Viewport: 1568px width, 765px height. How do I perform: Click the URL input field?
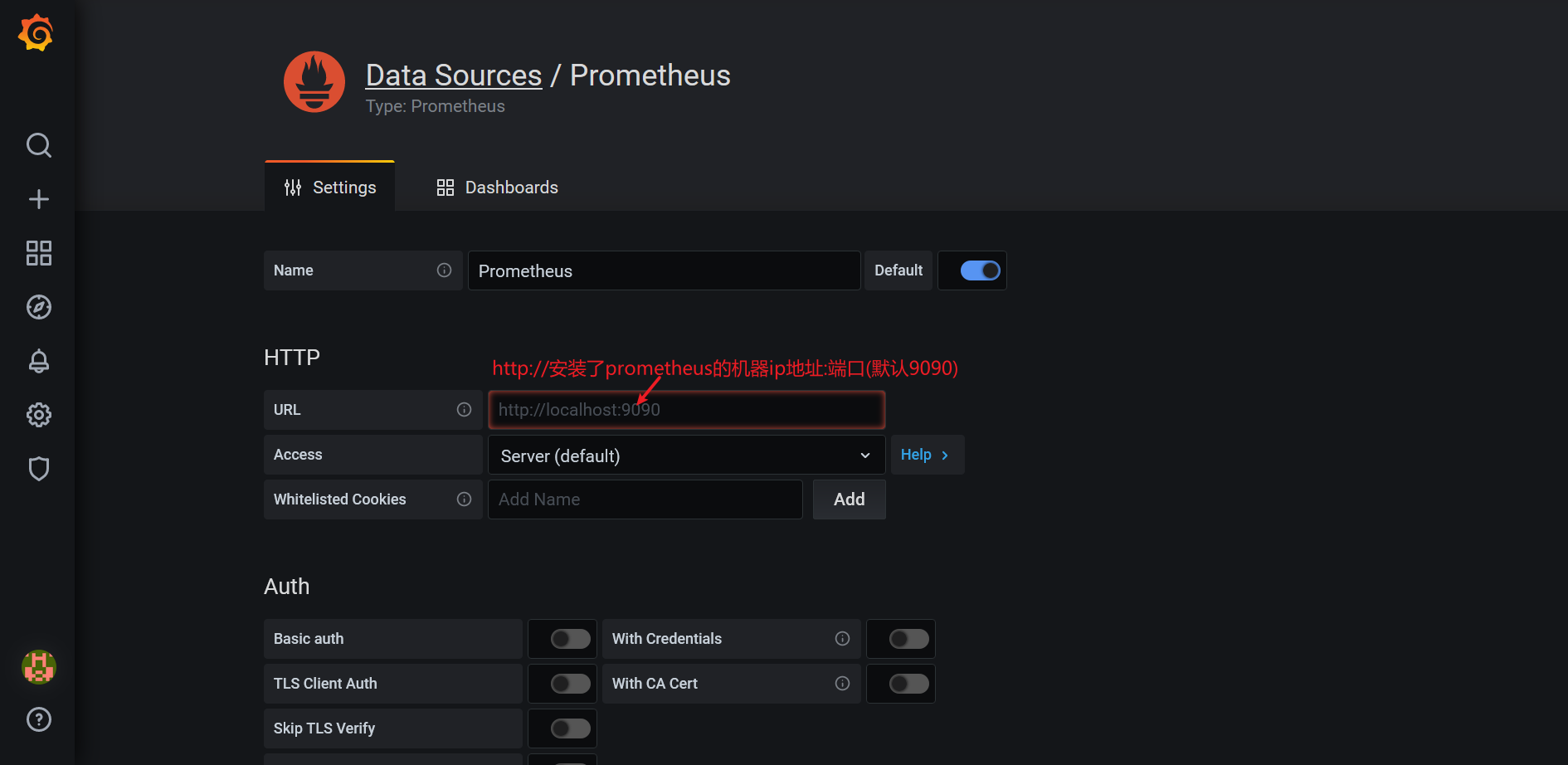pos(686,409)
